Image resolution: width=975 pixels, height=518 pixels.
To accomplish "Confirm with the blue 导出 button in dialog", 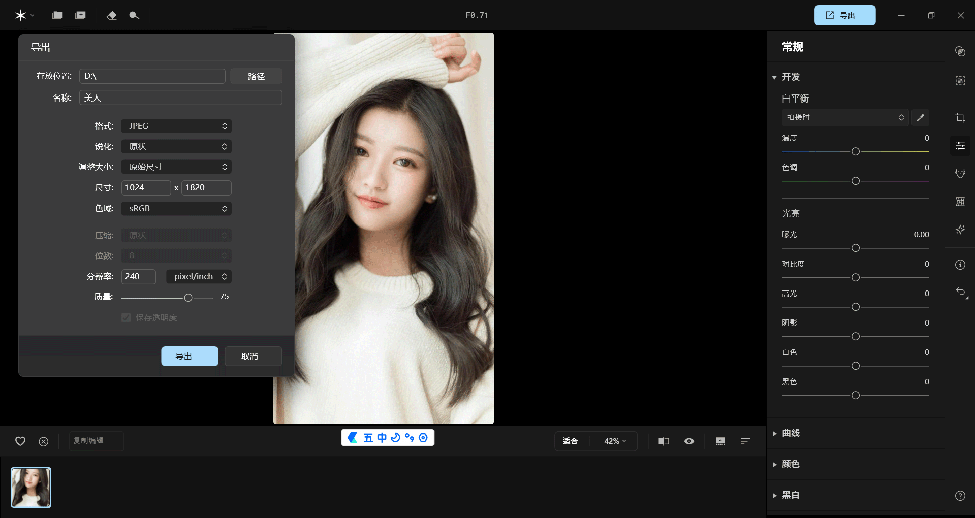I will pos(190,356).
